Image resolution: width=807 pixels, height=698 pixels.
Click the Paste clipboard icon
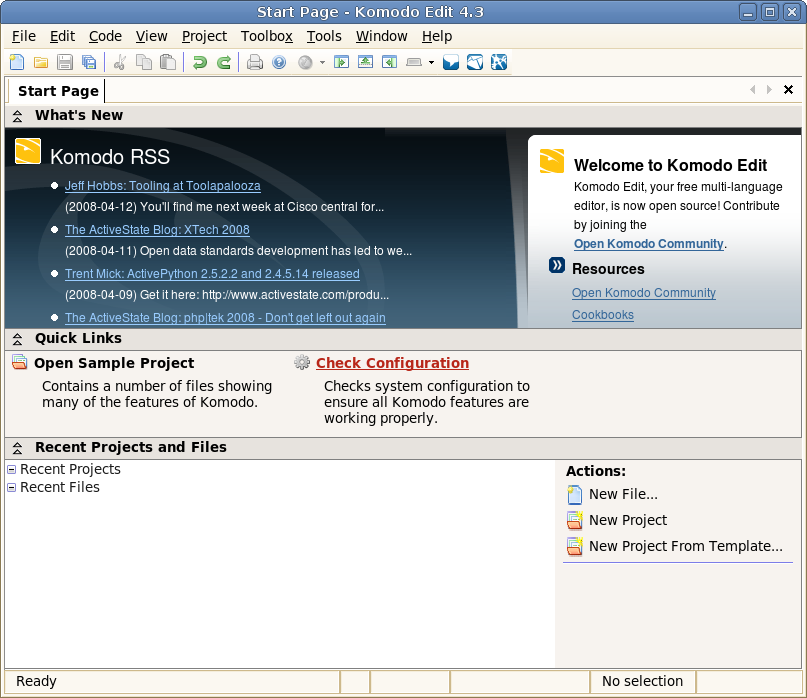(168, 62)
